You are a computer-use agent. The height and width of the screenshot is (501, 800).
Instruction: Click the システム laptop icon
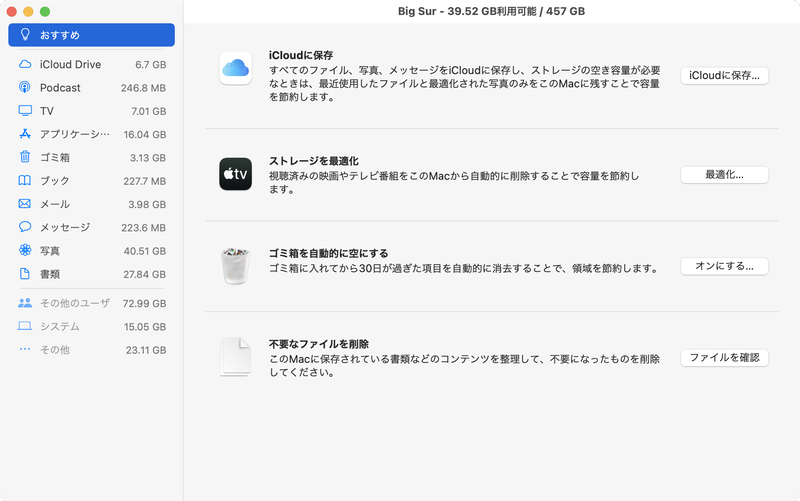(24, 325)
